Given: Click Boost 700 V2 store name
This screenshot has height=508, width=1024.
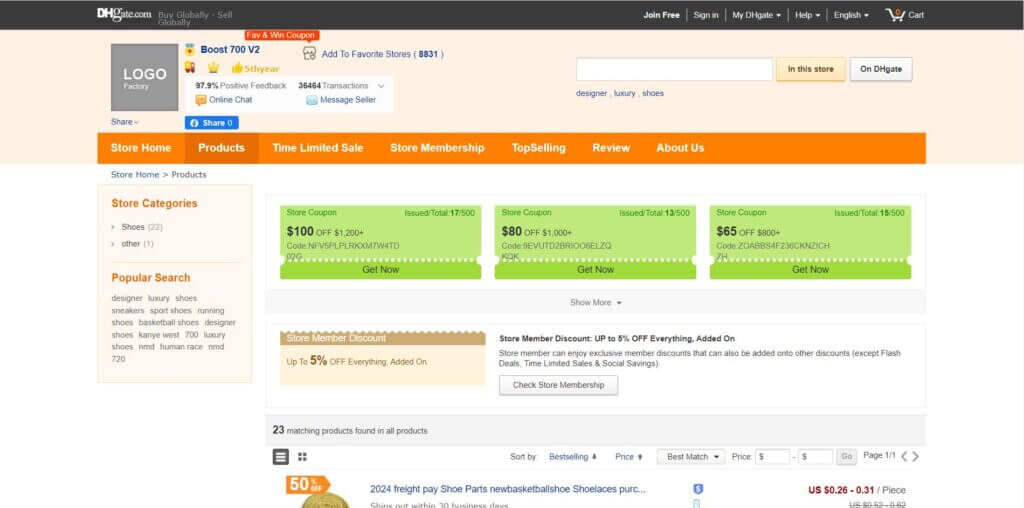Looking at the screenshot, I should [x=230, y=50].
